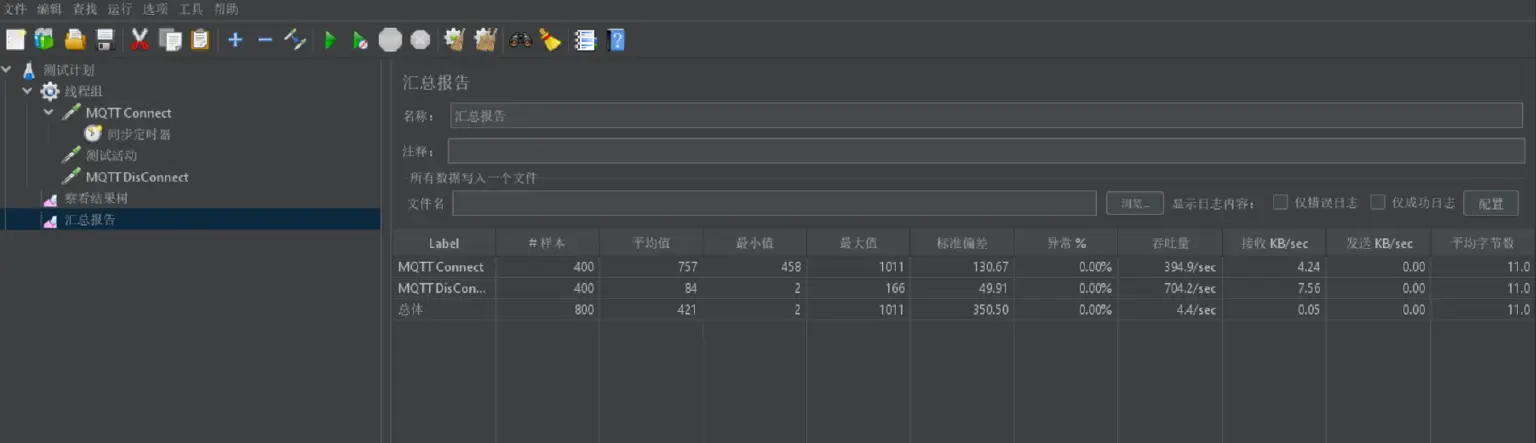This screenshot has height=443, width=1536.
Task: Click the Copy icon in toolbar
Action: (x=170, y=40)
